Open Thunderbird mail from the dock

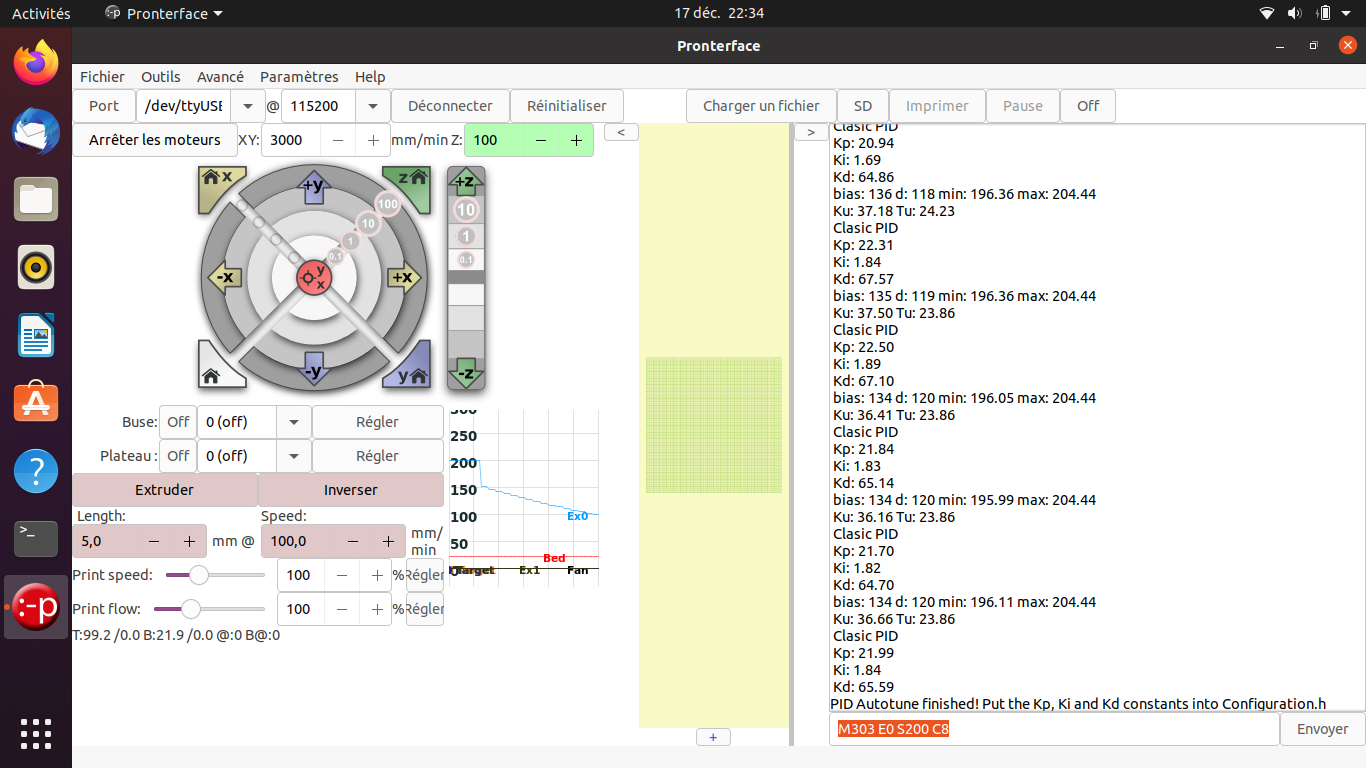[x=36, y=131]
